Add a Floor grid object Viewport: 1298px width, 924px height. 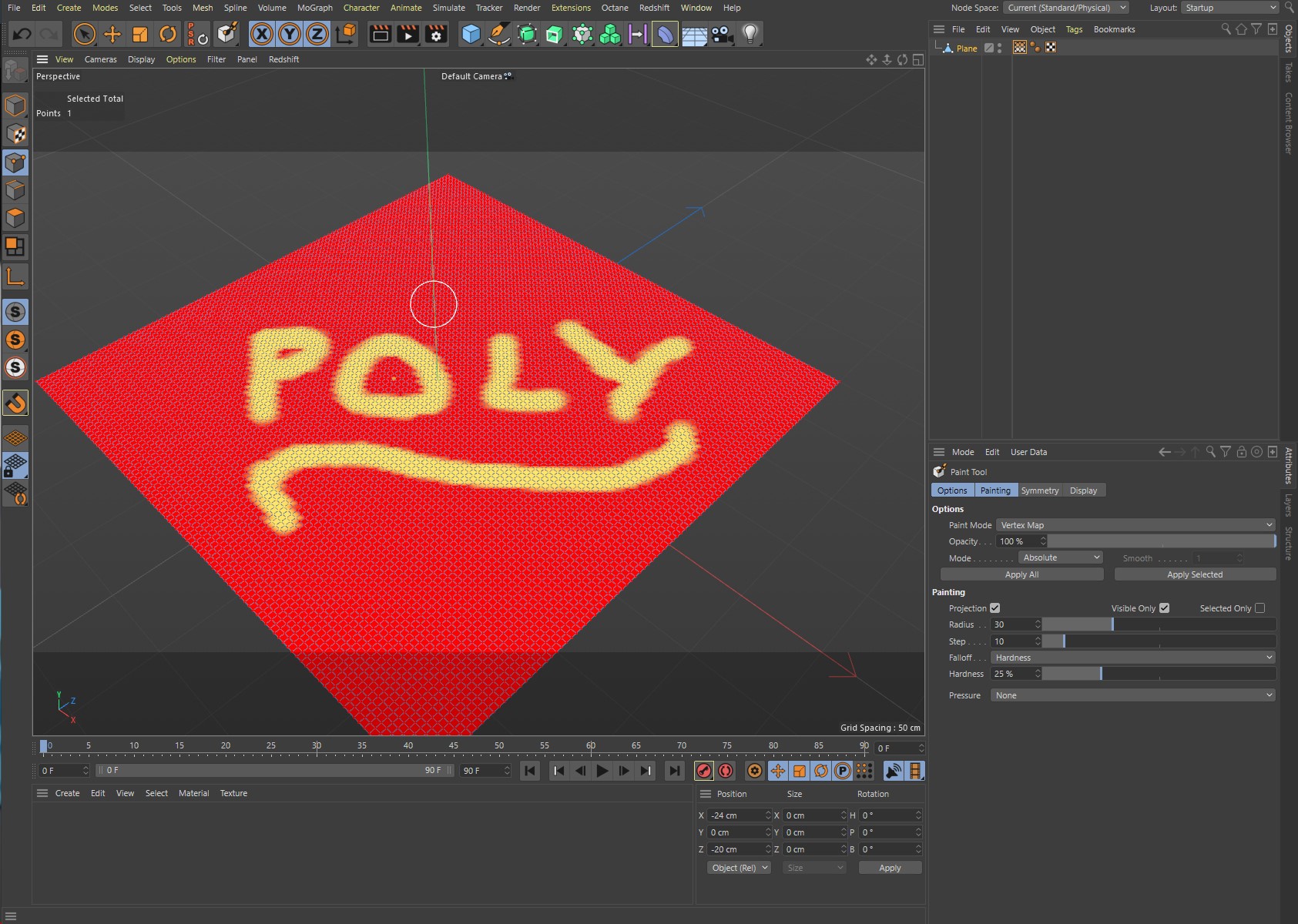[694, 34]
